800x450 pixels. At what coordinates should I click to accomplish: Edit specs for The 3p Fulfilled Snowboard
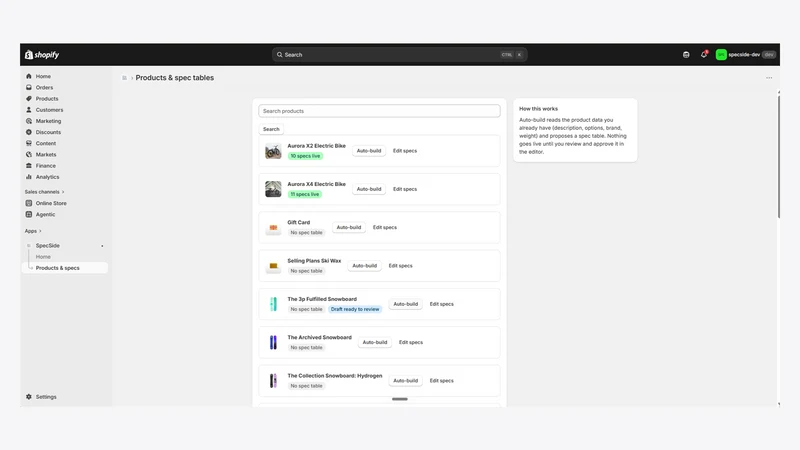click(441, 304)
